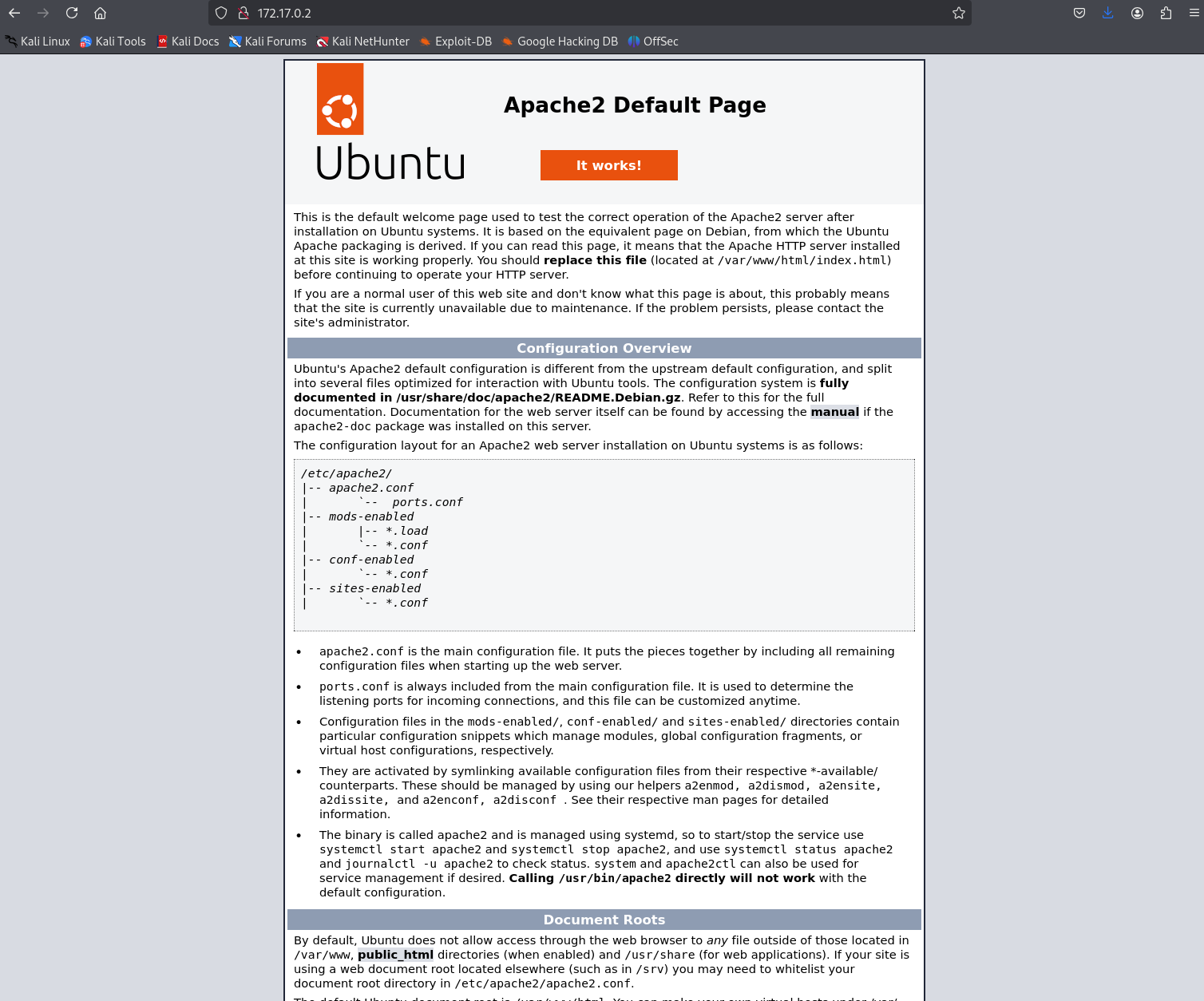Open the Kali Linux bookmark
1204x1001 pixels.
pyautogui.click(x=38, y=42)
